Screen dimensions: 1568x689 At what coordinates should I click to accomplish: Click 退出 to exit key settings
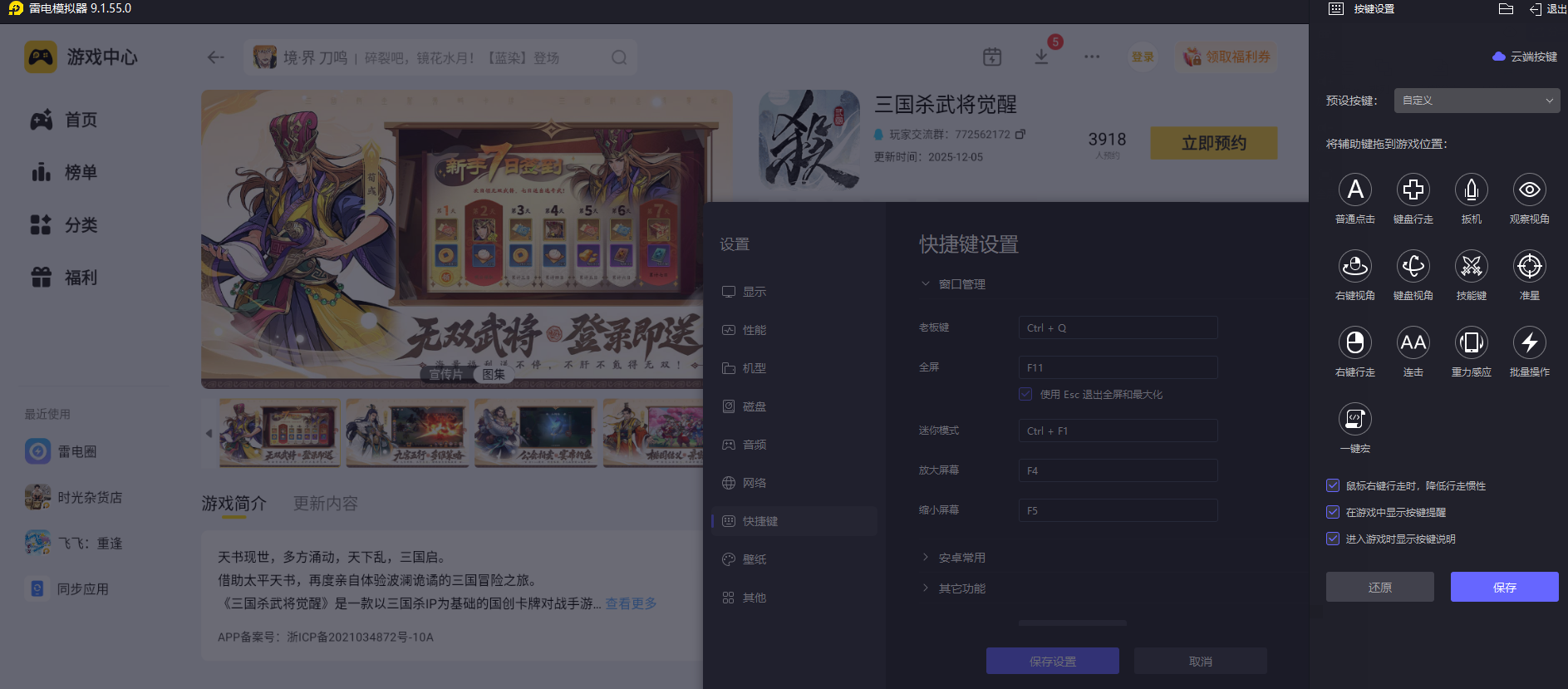pos(1548,9)
